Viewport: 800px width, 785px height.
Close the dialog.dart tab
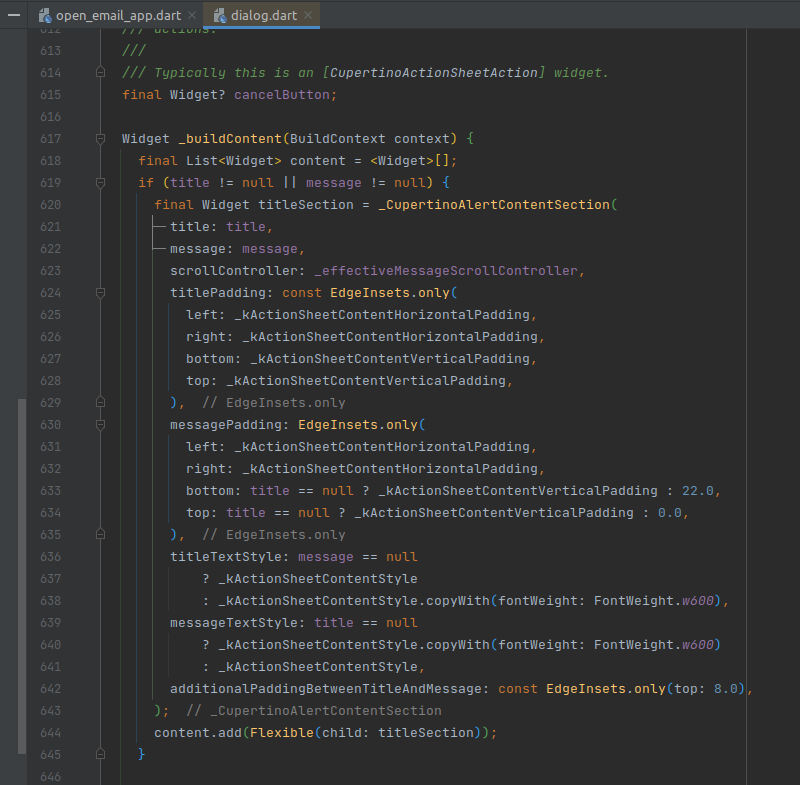point(307,15)
